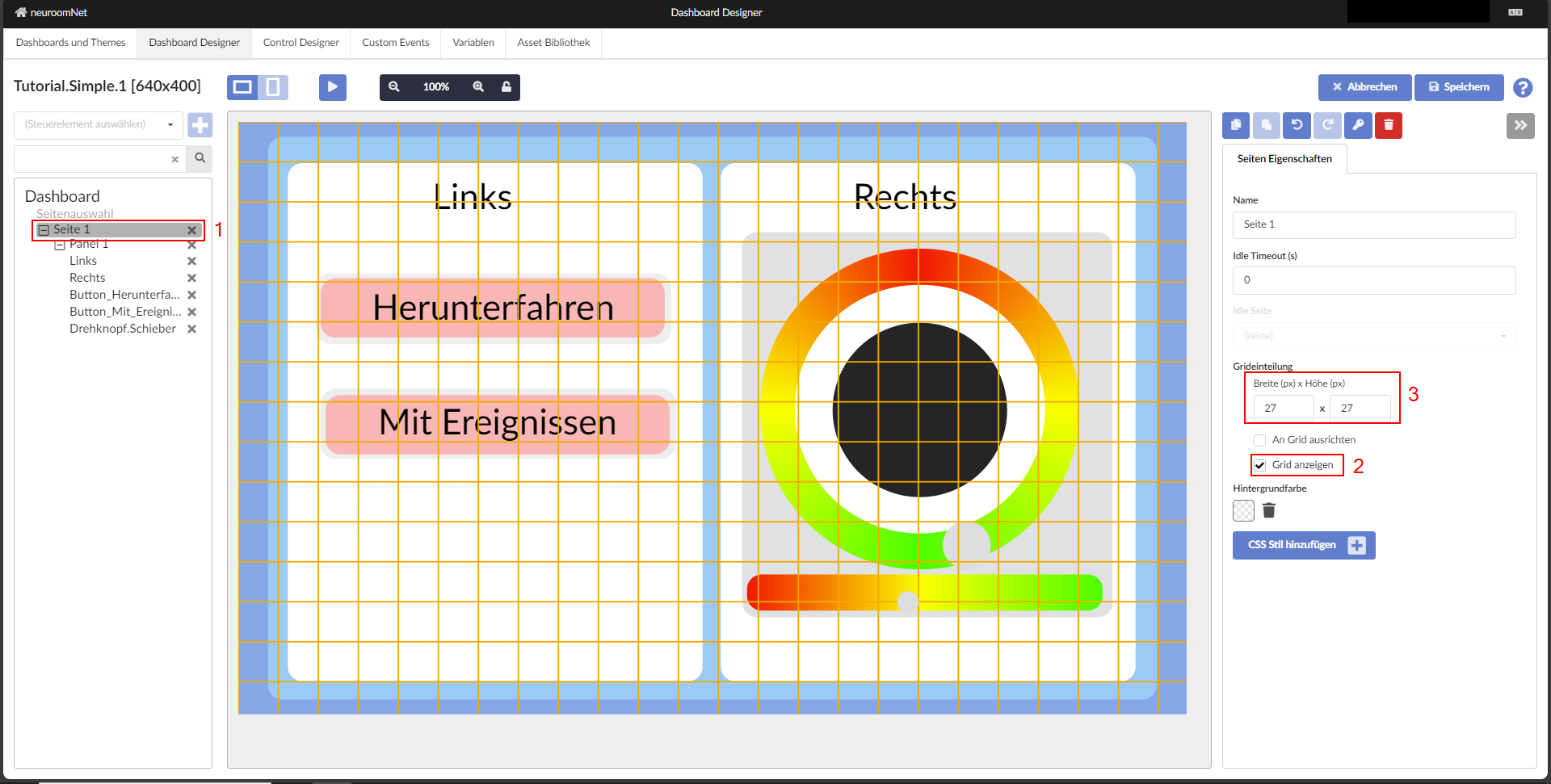Click the red trash delete icon
Screen dimensions: 1551x784
pyautogui.click(x=1389, y=125)
